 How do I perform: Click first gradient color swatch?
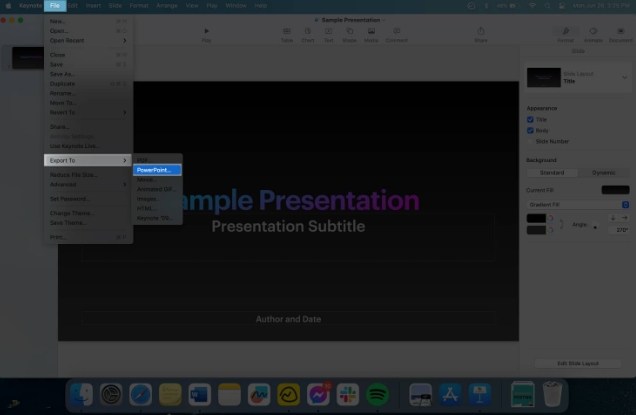coord(536,218)
